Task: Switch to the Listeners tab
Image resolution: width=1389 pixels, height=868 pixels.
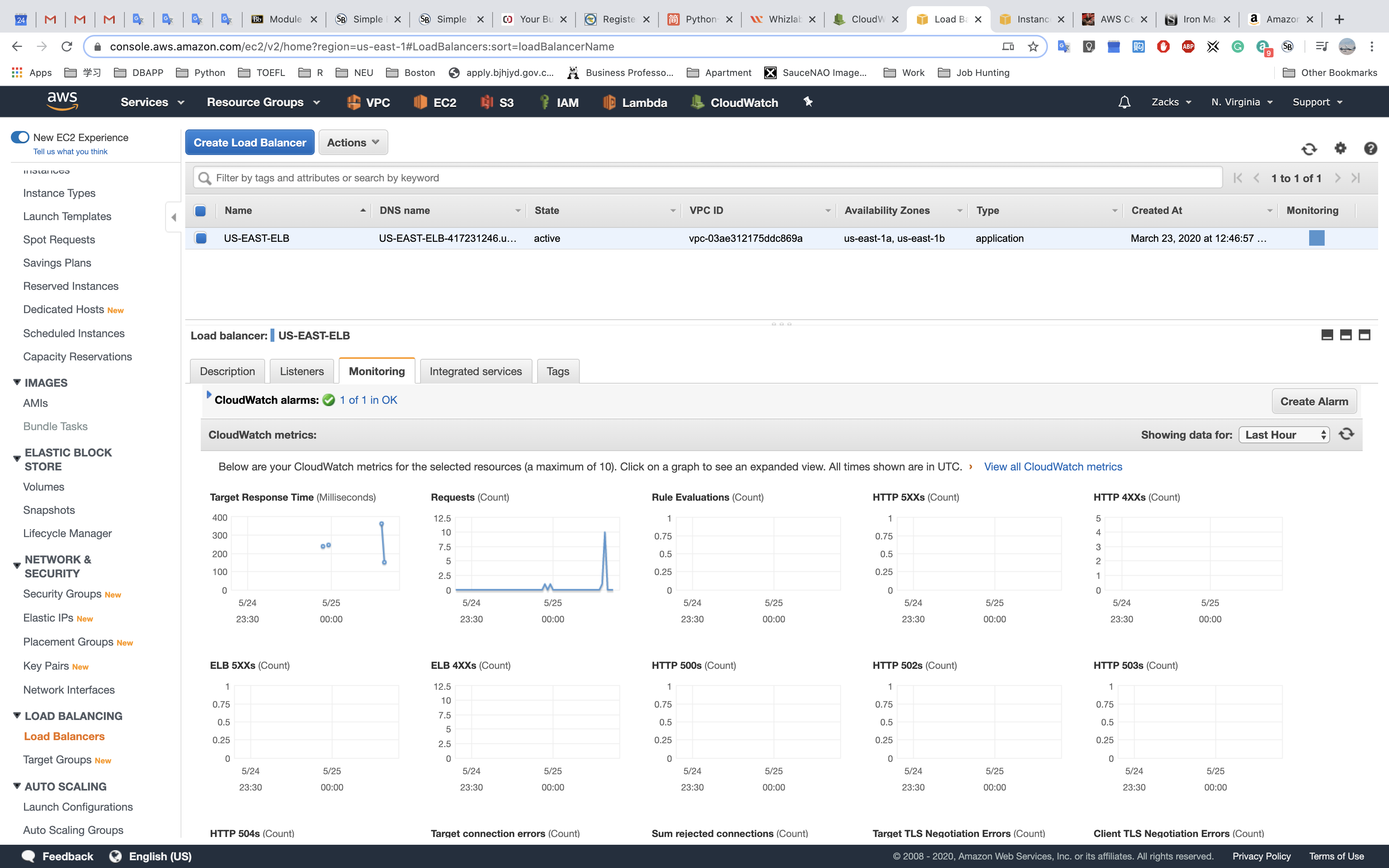Action: [302, 372]
